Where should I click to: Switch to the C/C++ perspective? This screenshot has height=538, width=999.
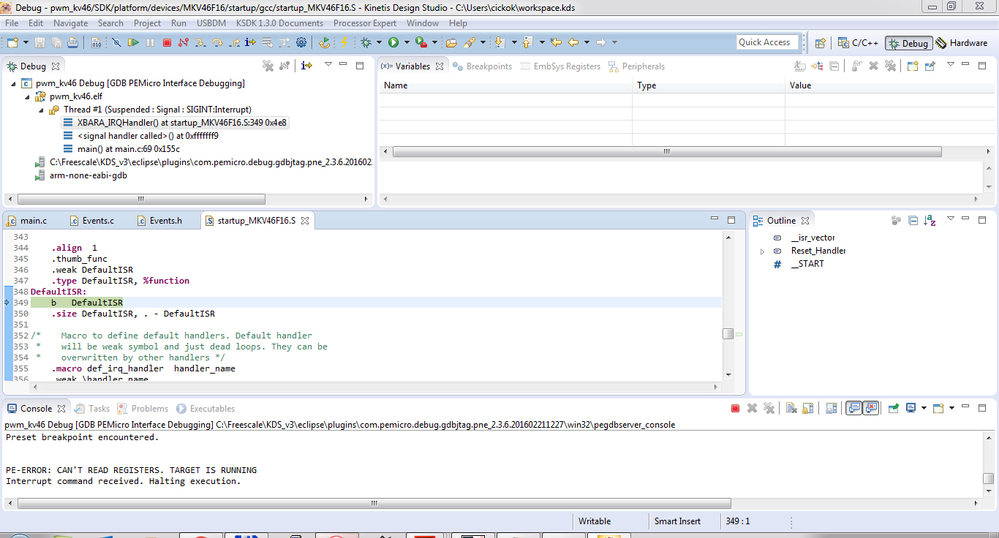(857, 43)
